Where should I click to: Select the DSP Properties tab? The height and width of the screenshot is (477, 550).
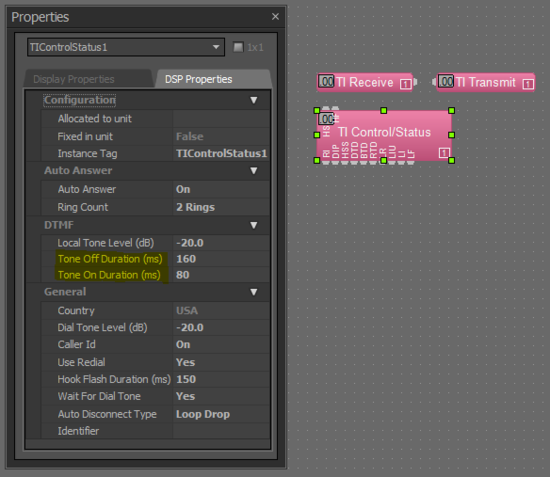pos(199,79)
